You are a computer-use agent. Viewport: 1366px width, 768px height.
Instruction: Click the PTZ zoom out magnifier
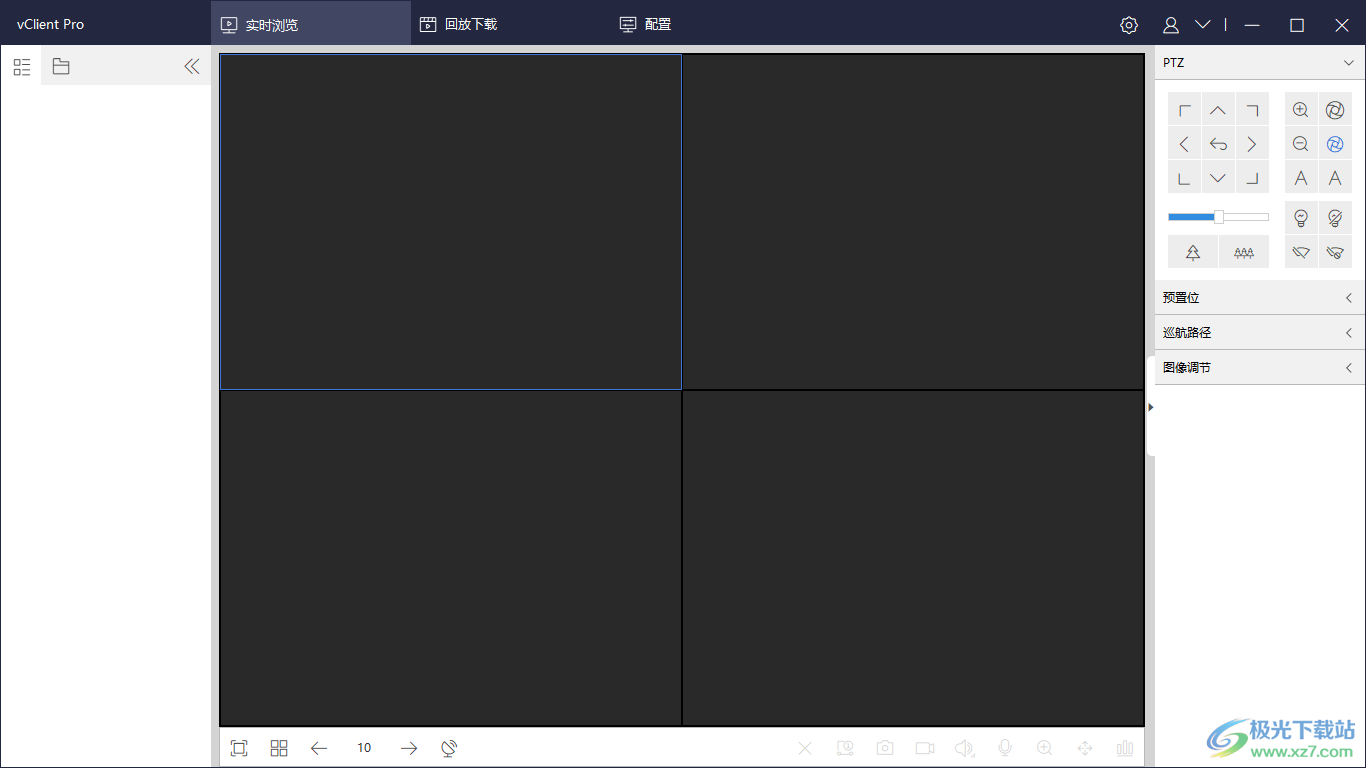pos(1301,144)
